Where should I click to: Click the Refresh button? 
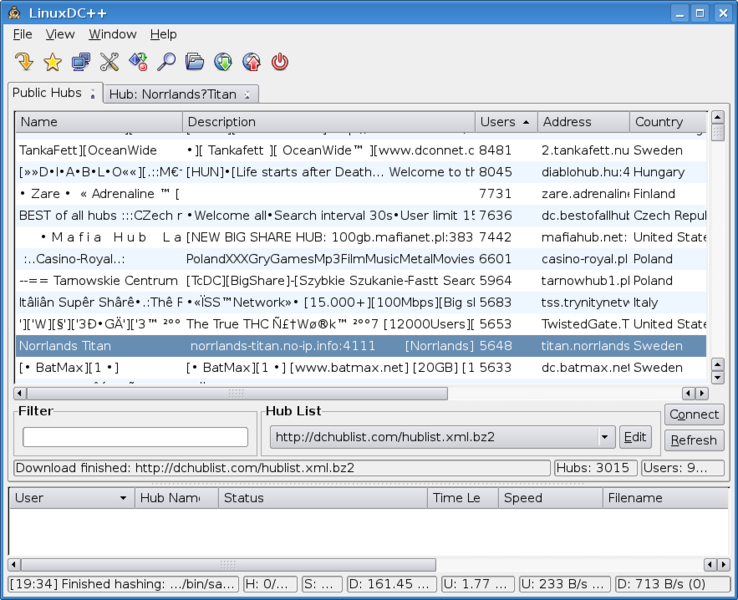[693, 440]
